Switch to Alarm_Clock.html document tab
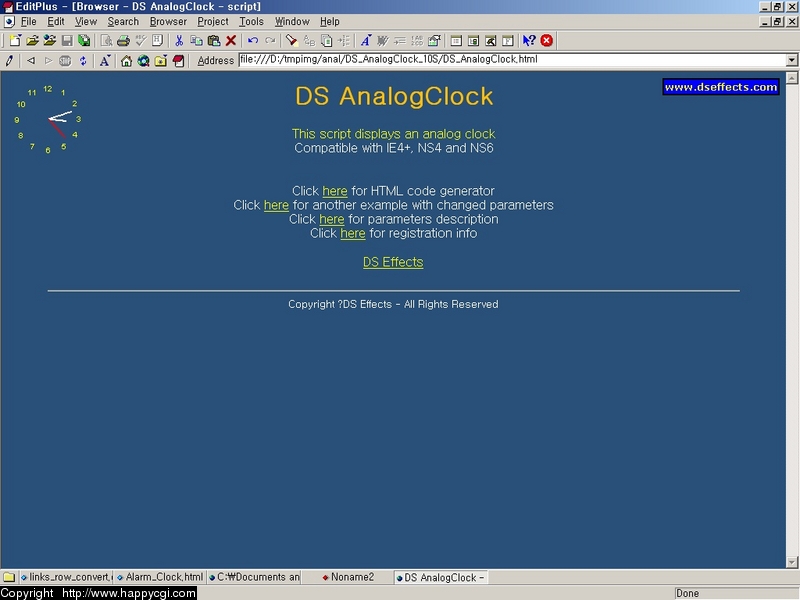The image size is (800, 600). (x=160, y=577)
